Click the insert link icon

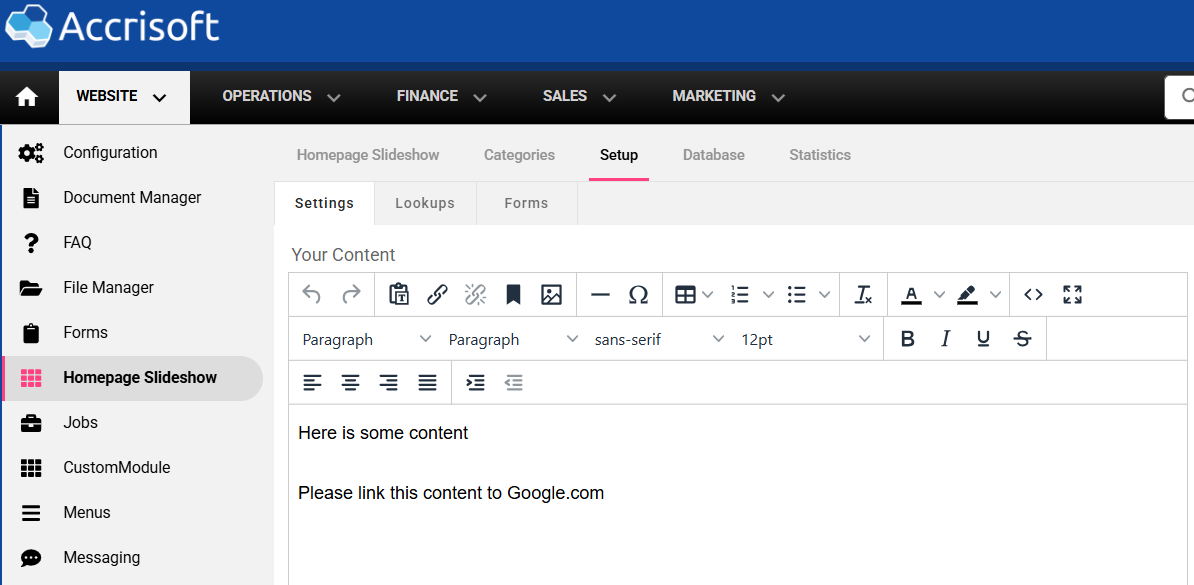(x=437, y=294)
